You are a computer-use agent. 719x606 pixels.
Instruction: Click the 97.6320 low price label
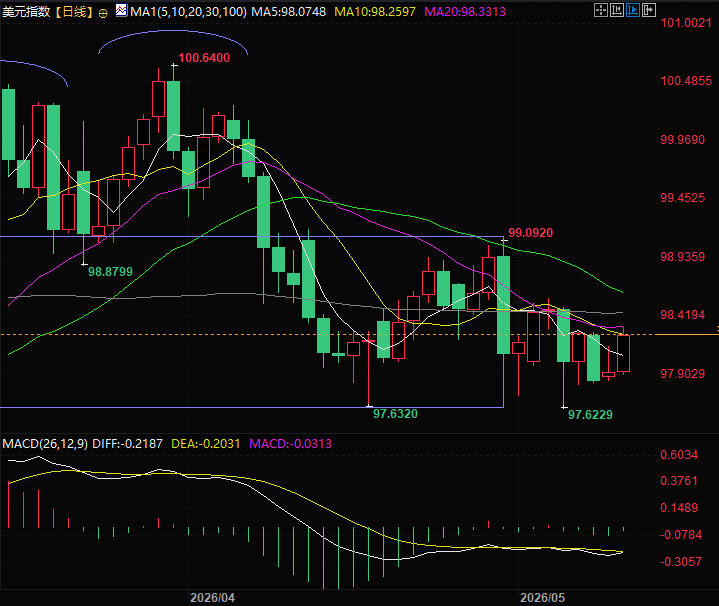coord(395,414)
